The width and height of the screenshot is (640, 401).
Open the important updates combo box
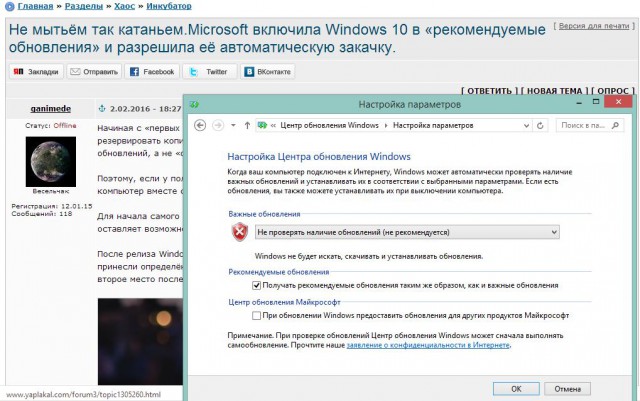point(407,232)
